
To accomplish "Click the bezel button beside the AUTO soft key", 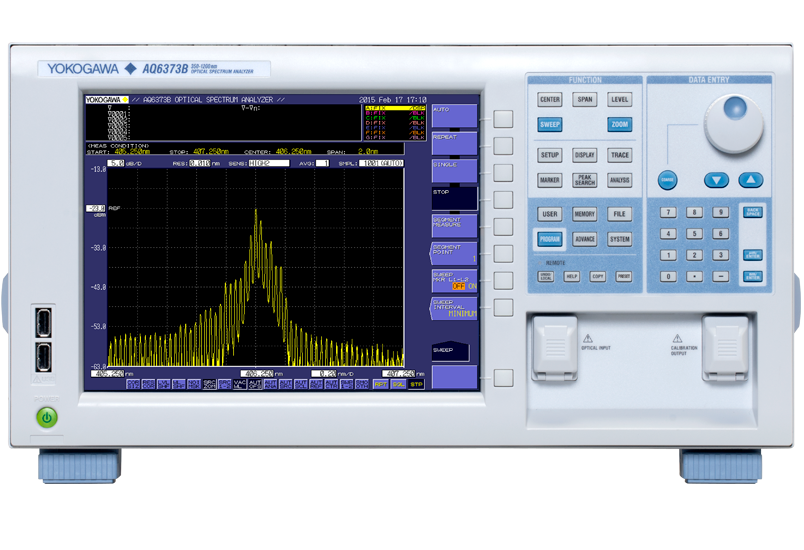I will [x=503, y=118].
